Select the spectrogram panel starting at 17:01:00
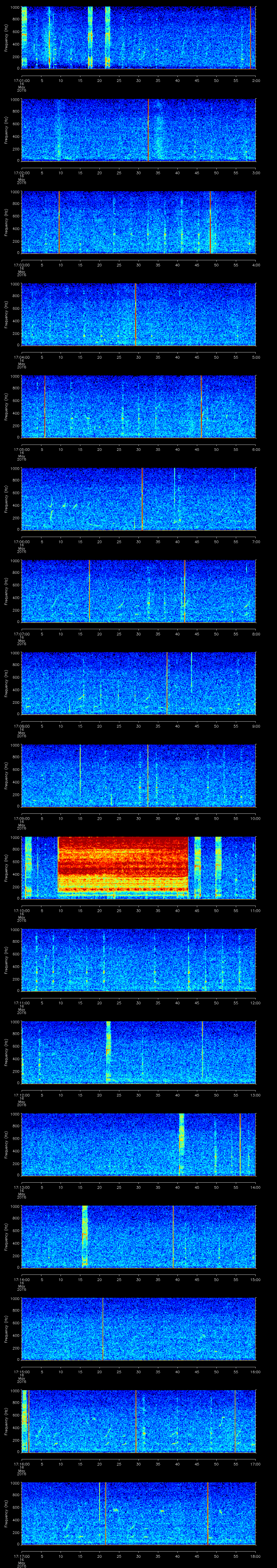Viewport: 277px width, 1568px height. [x=138, y=38]
